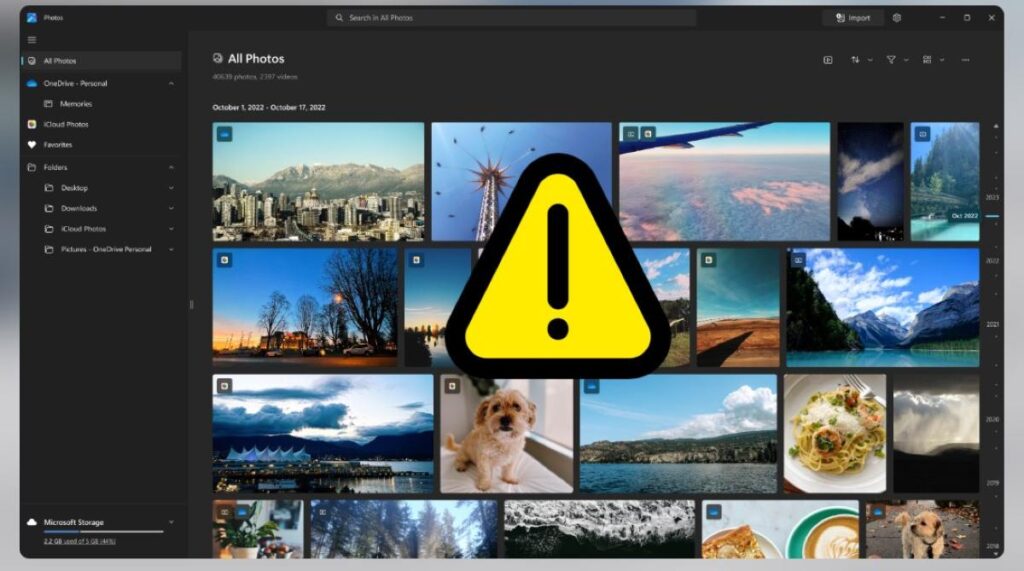The width and height of the screenshot is (1024, 571).
Task: Click the October 2022 date range label
Action: point(268,107)
